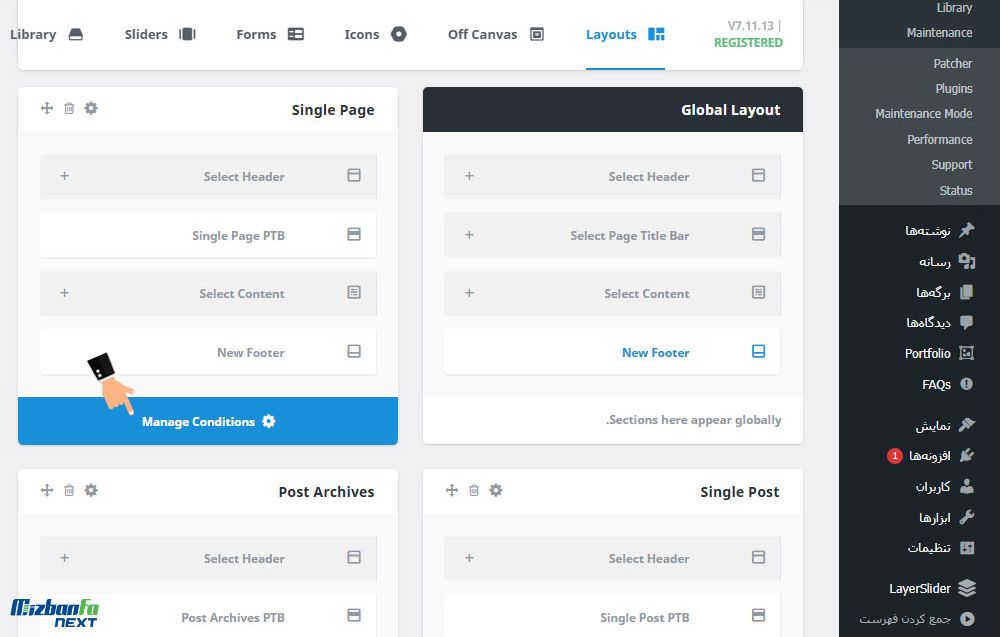The image size is (1000, 637).
Task: Delete the Single Page layout via trash icon
Action: coord(69,108)
